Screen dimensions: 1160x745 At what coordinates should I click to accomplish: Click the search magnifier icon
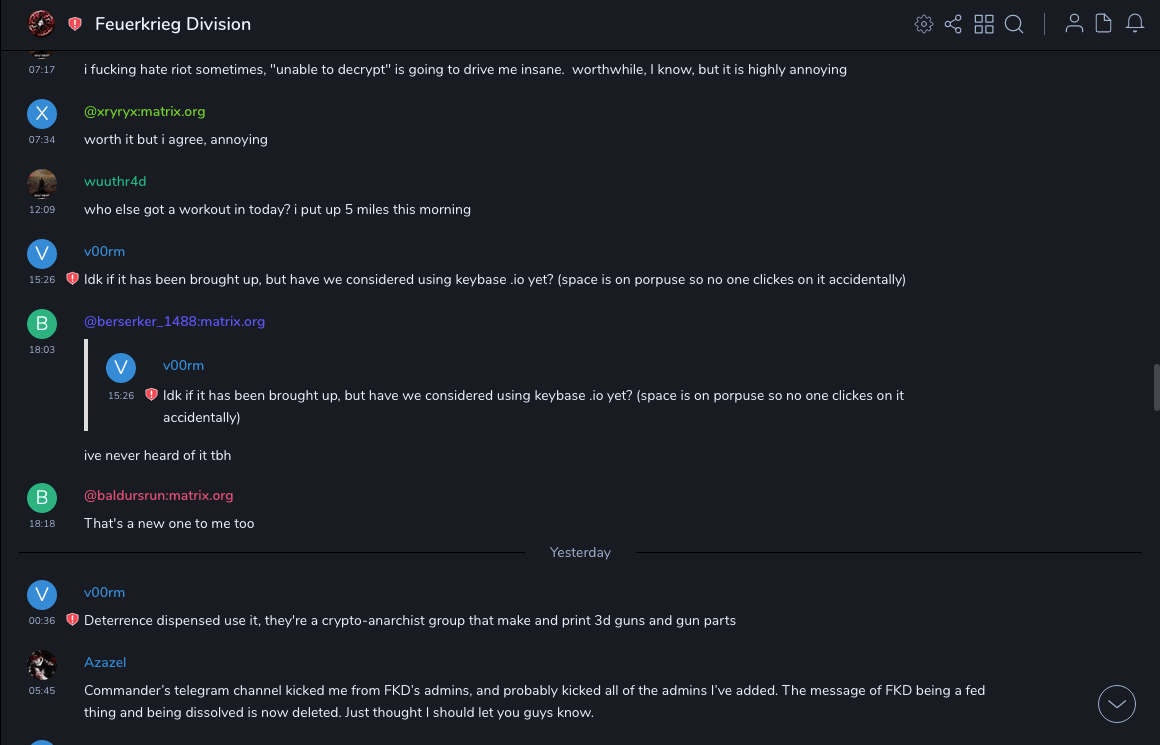click(x=1014, y=24)
